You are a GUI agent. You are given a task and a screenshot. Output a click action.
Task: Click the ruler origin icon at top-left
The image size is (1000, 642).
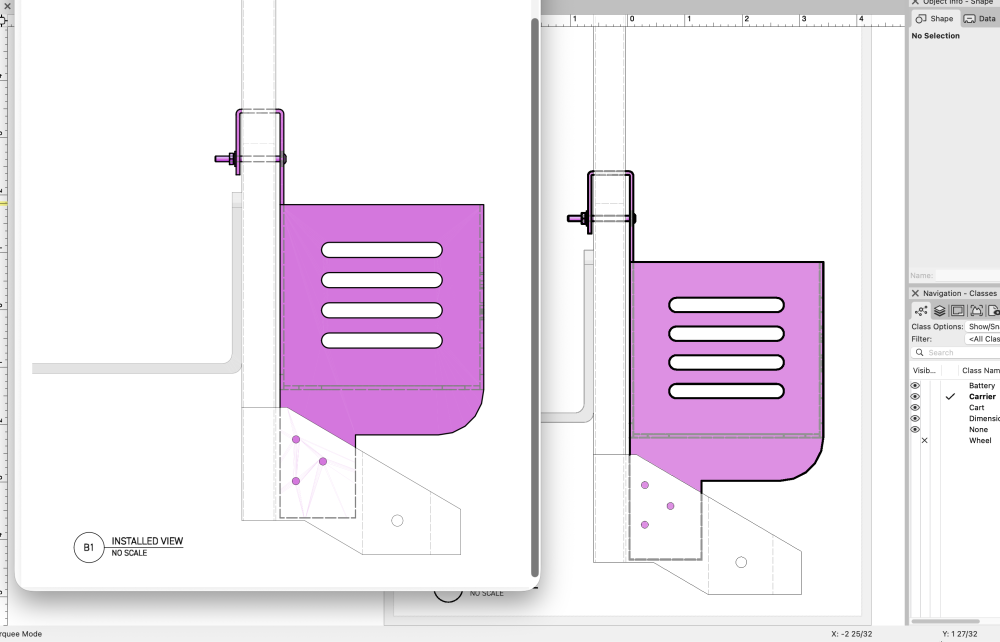pyautogui.click(x=4, y=19)
